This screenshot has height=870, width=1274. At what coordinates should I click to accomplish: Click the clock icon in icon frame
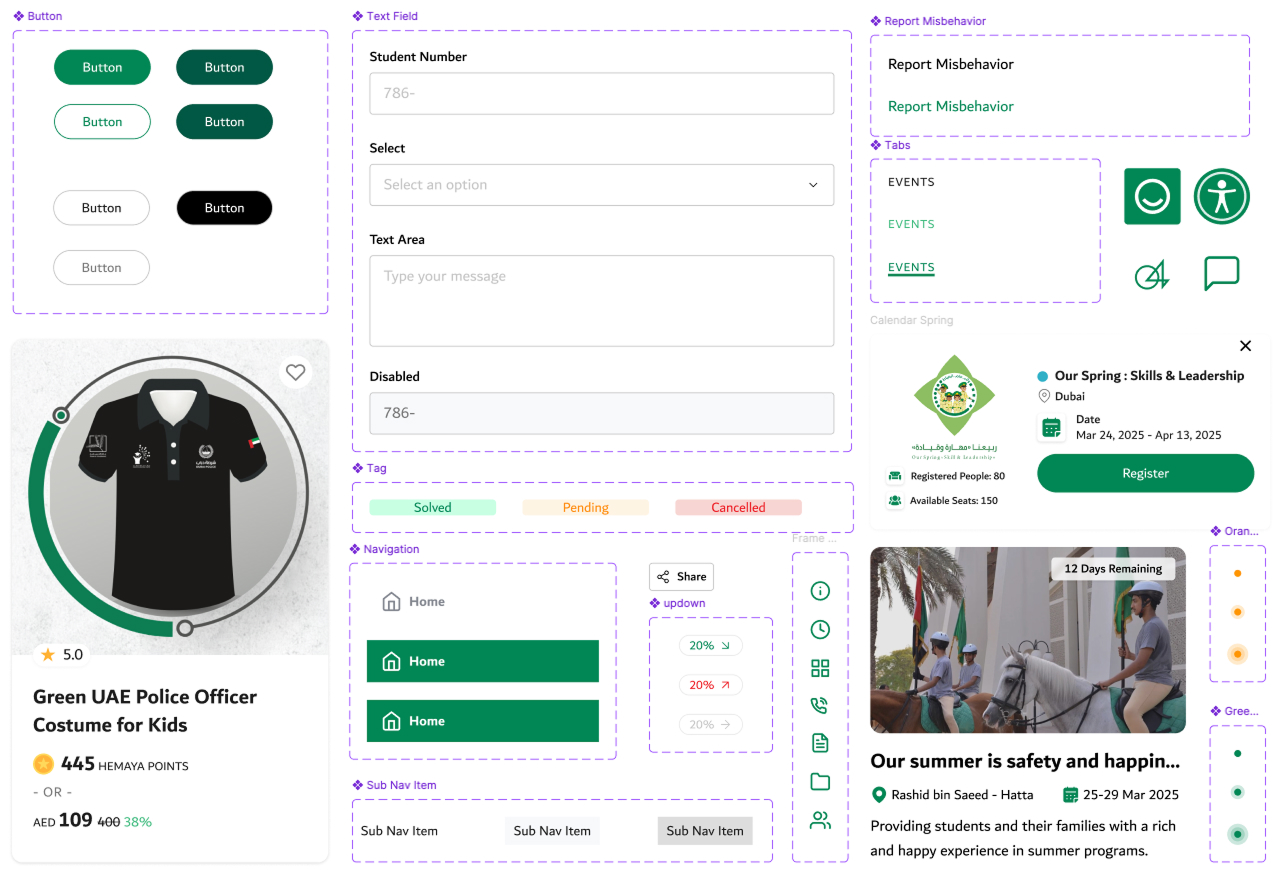pyautogui.click(x=820, y=629)
